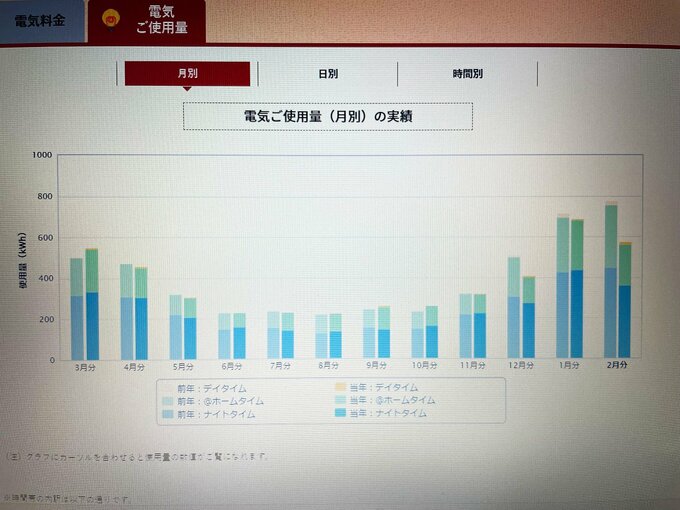Switch to 日別 daily view

[x=327, y=74]
